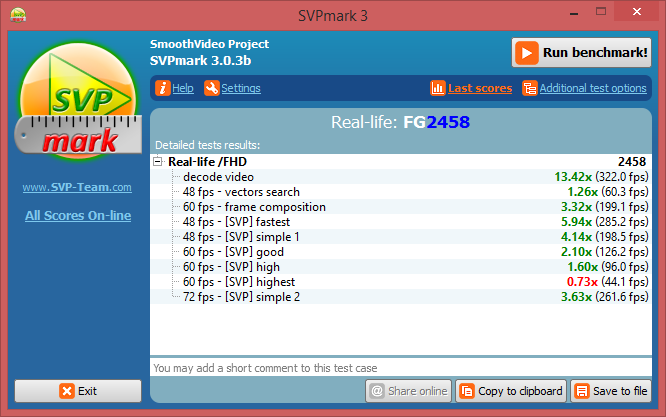The height and width of the screenshot is (417, 666).
Task: Select 60 fps - [SVP] good row
Action: pos(401,252)
